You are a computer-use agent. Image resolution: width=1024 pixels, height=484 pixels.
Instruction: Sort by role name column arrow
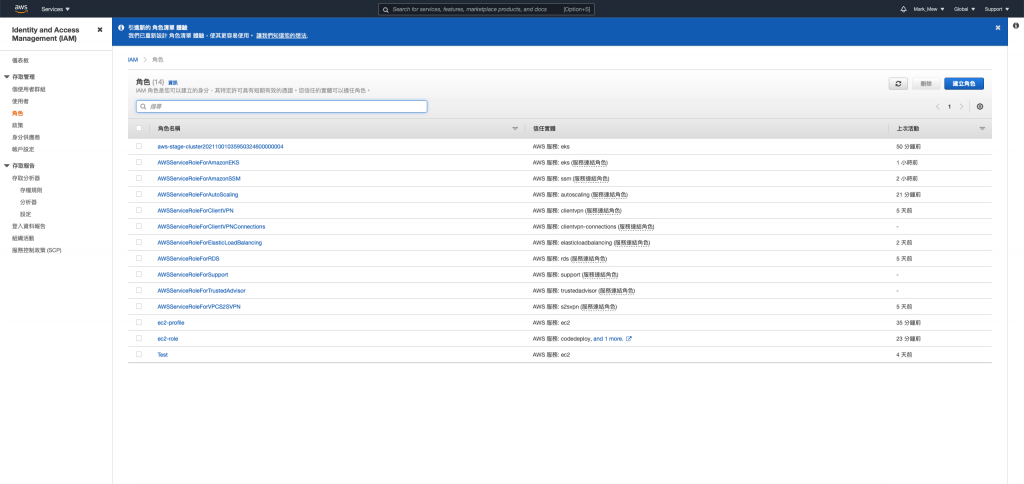click(515, 129)
